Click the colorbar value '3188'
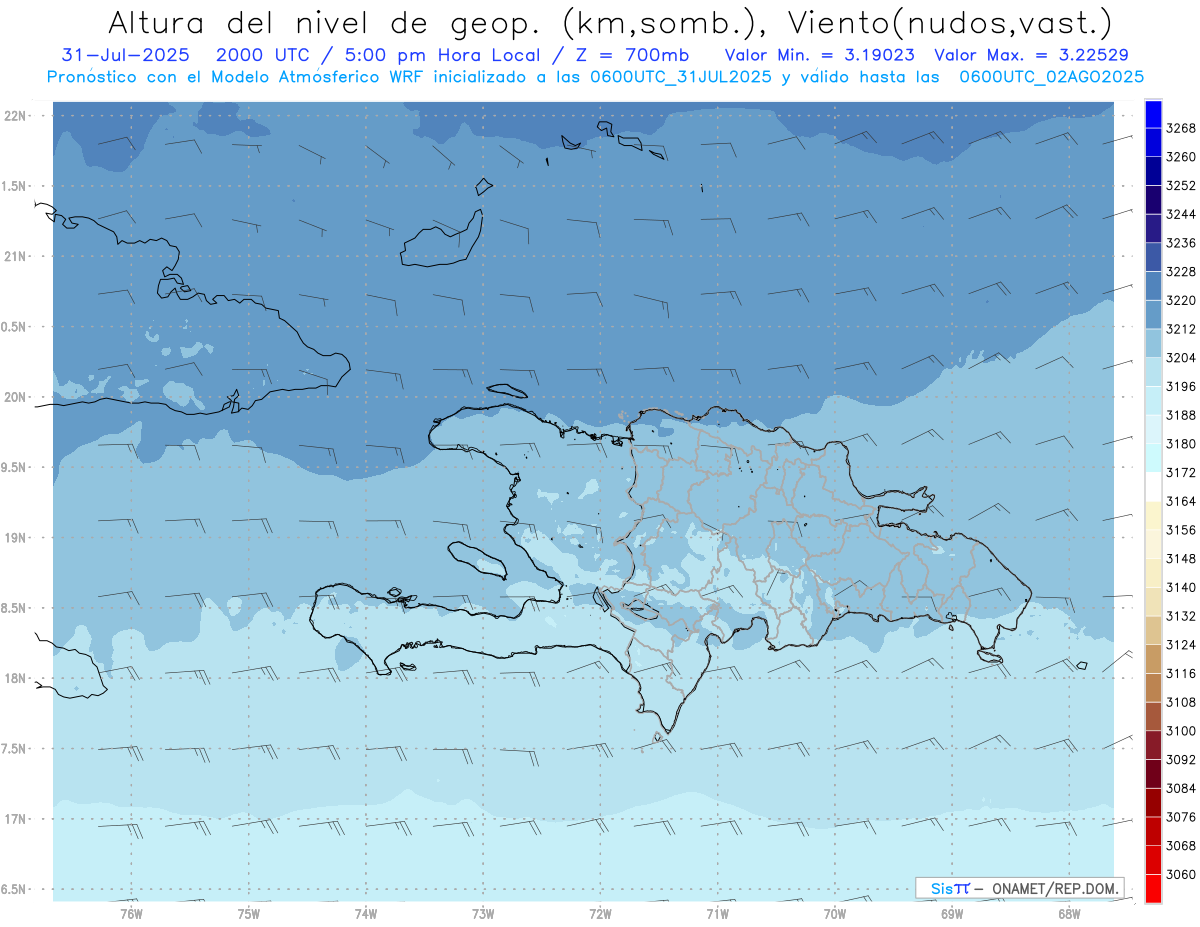The height and width of the screenshot is (927, 1200). click(1181, 415)
